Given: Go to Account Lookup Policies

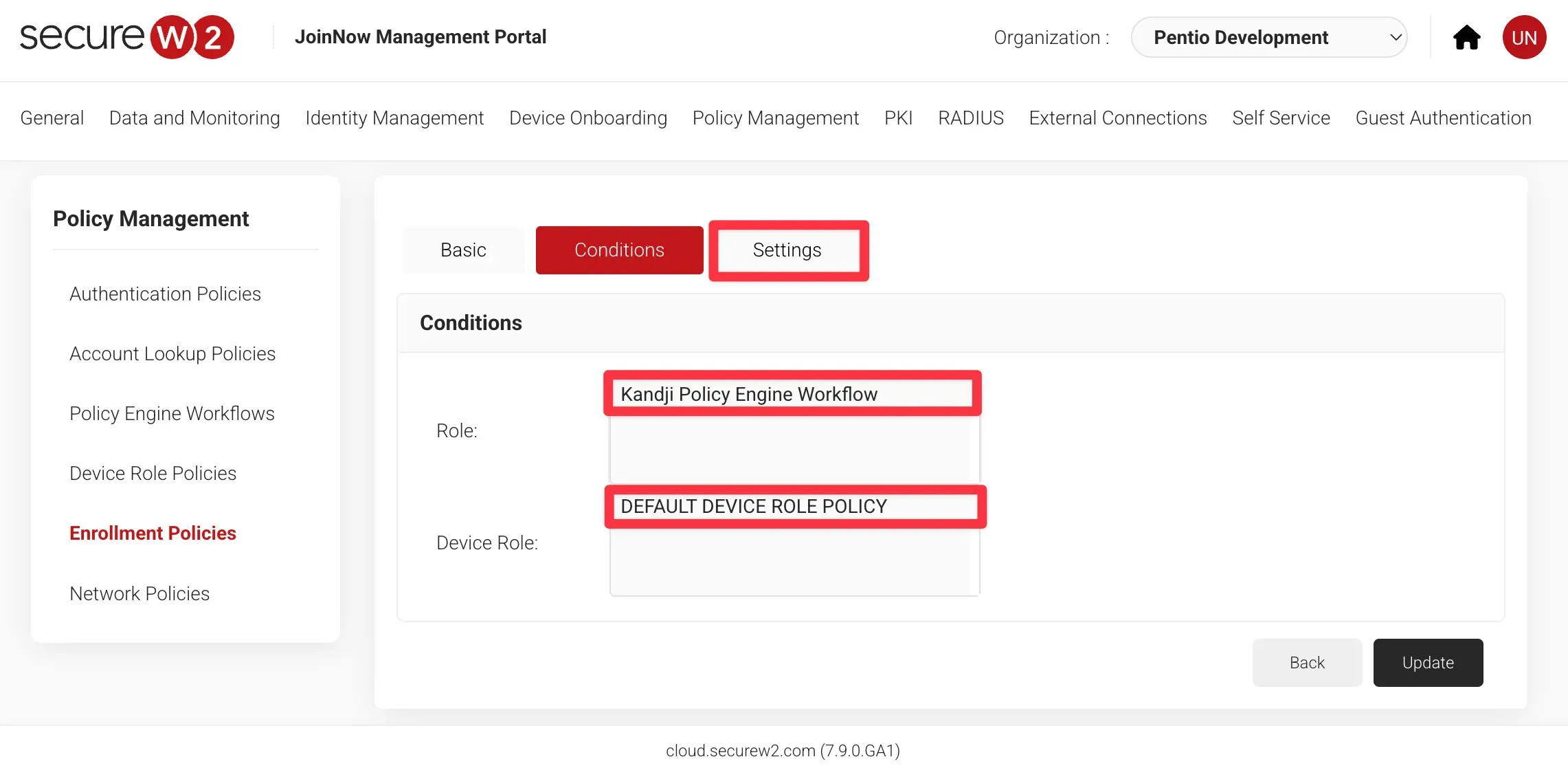Looking at the screenshot, I should [172, 353].
